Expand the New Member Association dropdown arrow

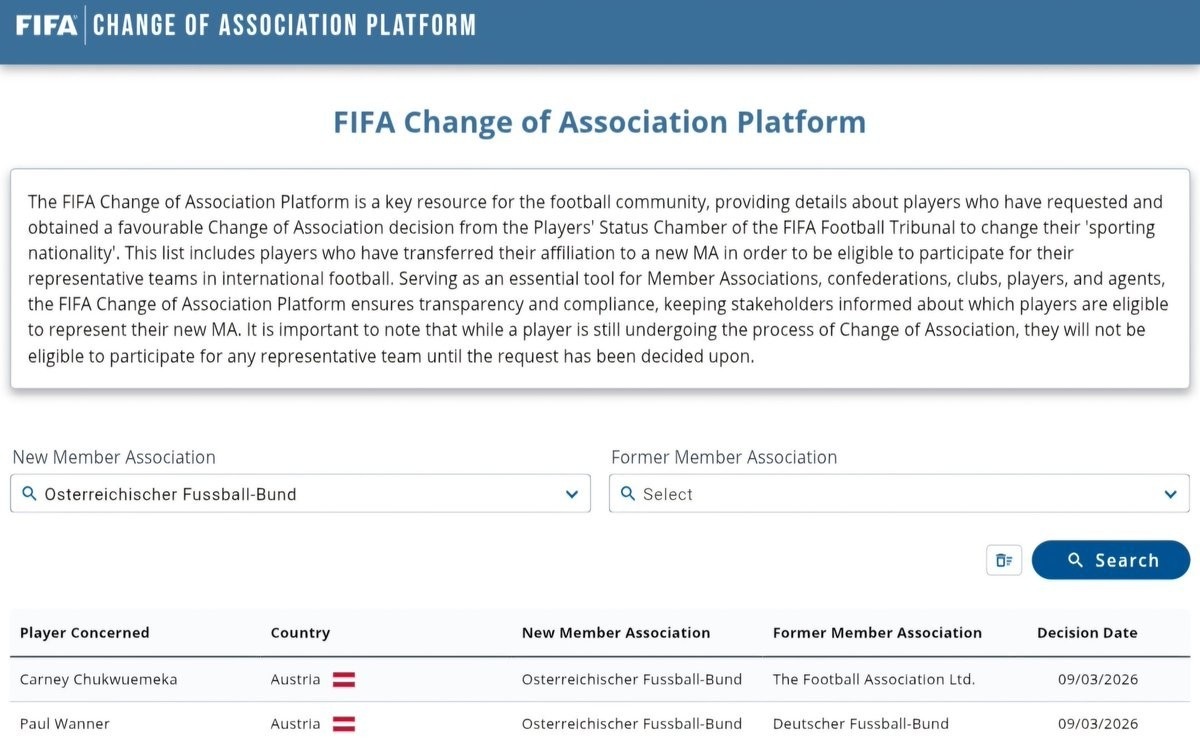[x=571, y=494]
